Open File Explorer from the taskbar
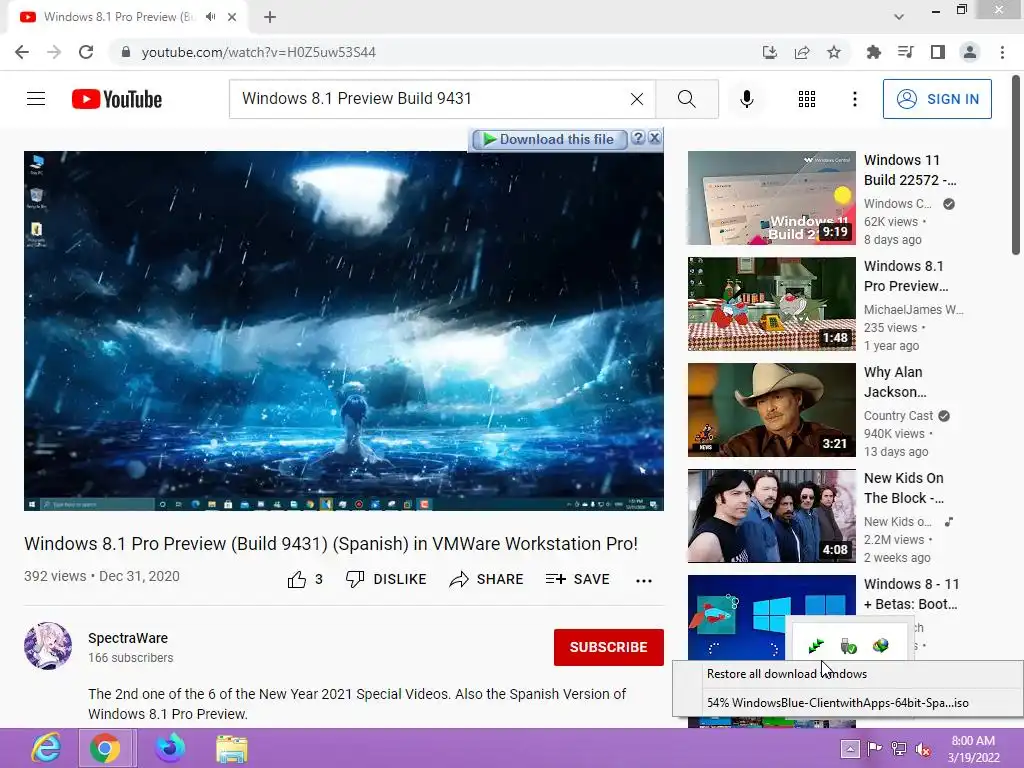Image resolution: width=1024 pixels, height=768 pixels. click(x=232, y=748)
